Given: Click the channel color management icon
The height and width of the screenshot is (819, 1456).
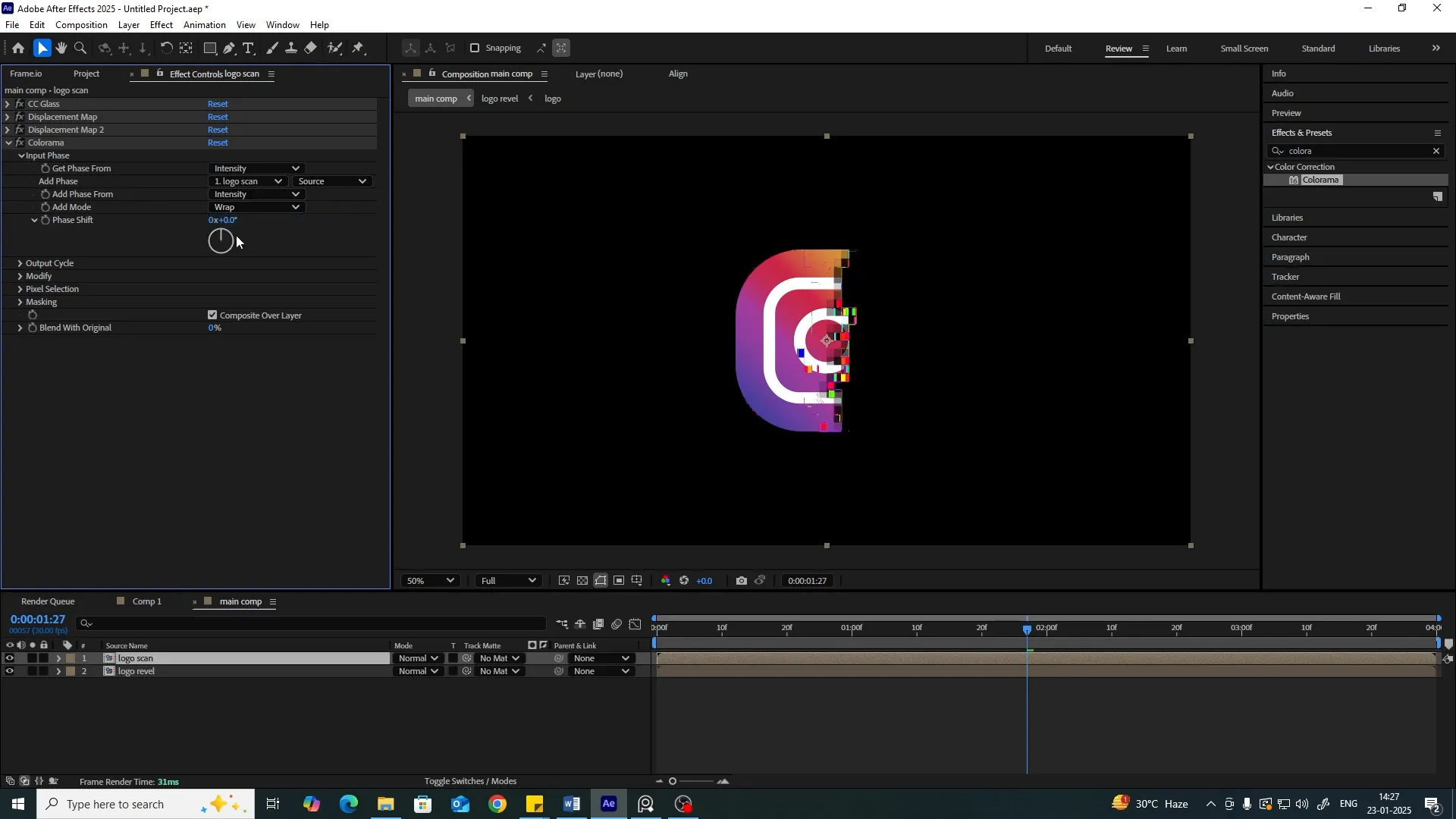Looking at the screenshot, I should click(x=666, y=581).
